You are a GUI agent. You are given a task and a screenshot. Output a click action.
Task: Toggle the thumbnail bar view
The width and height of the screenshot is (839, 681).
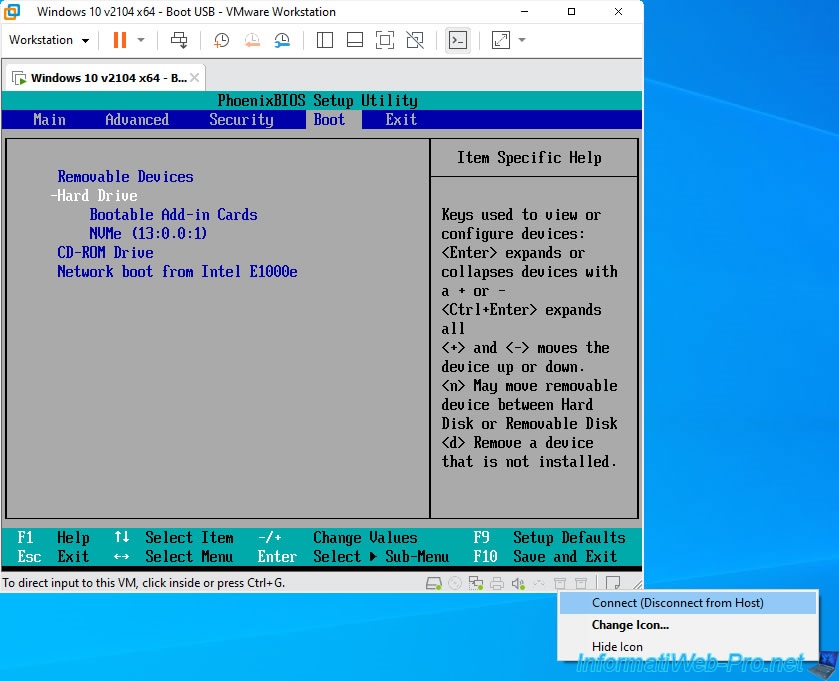tap(354, 40)
